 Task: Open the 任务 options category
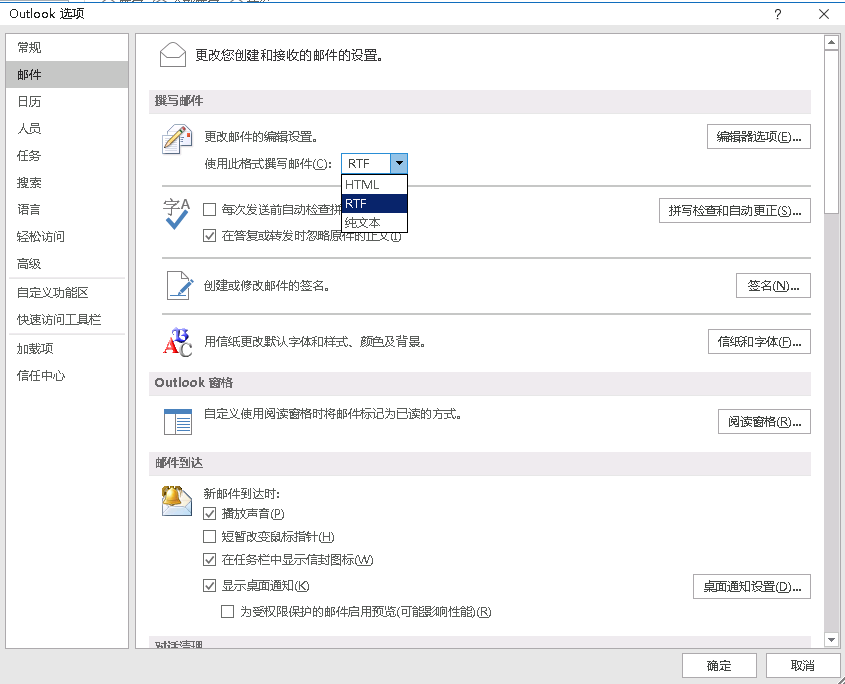click(67, 155)
